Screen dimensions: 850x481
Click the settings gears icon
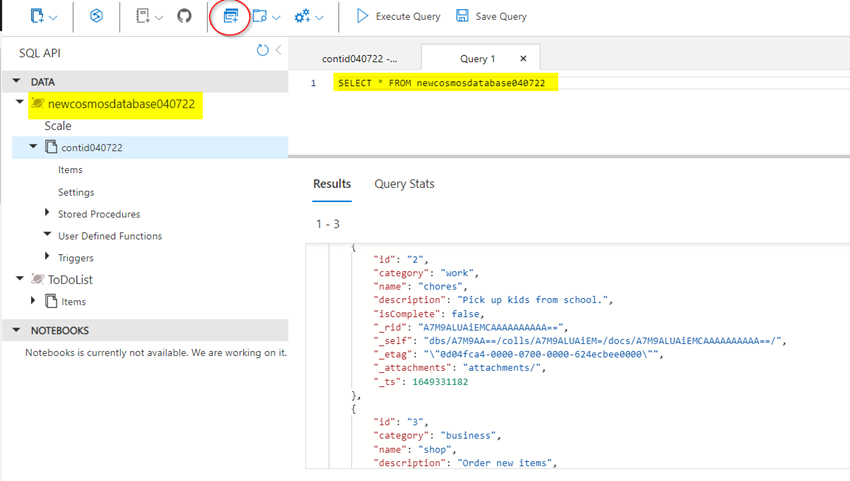tap(302, 16)
